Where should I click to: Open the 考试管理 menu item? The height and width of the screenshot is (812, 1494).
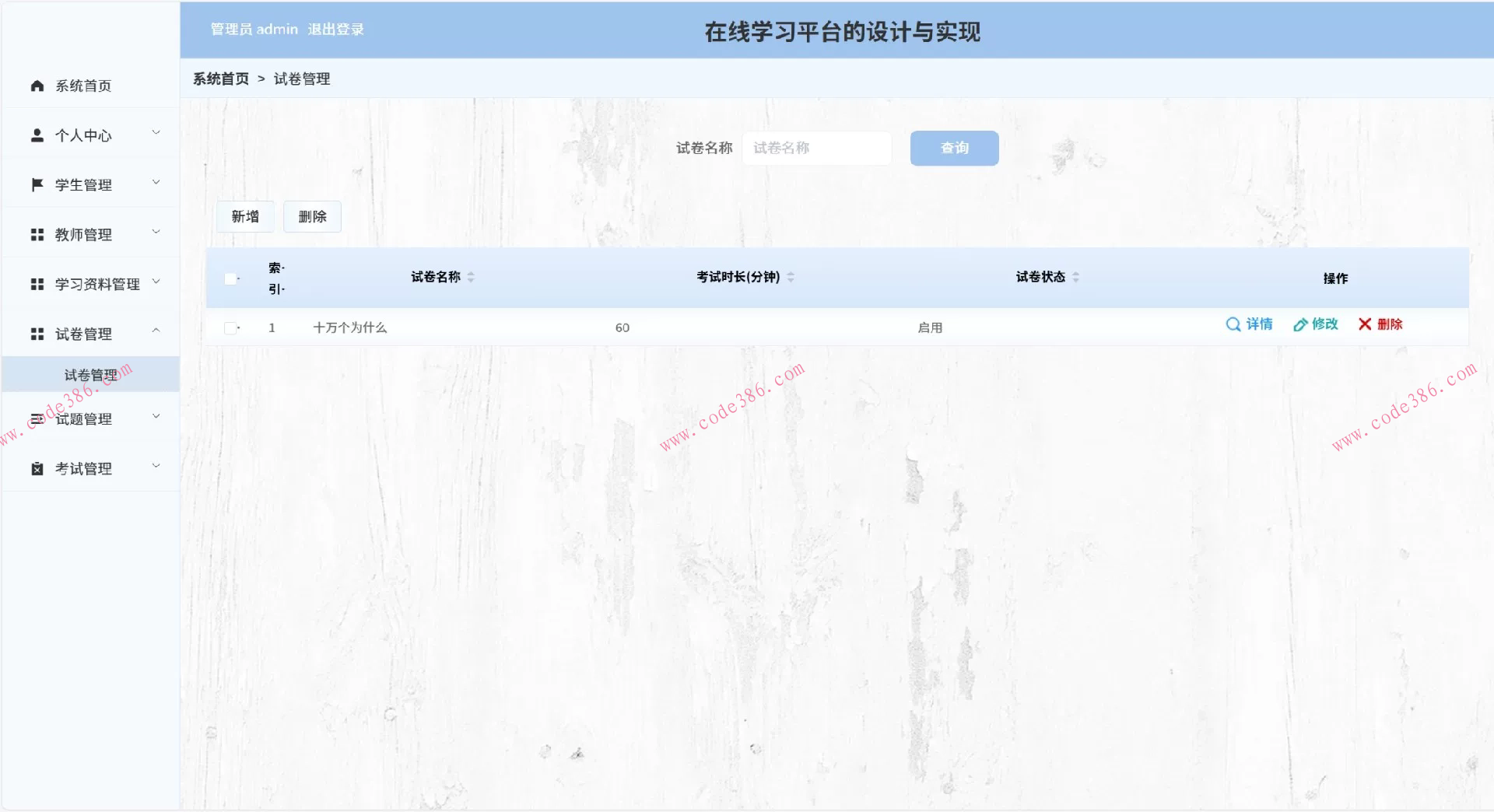[x=82, y=467]
